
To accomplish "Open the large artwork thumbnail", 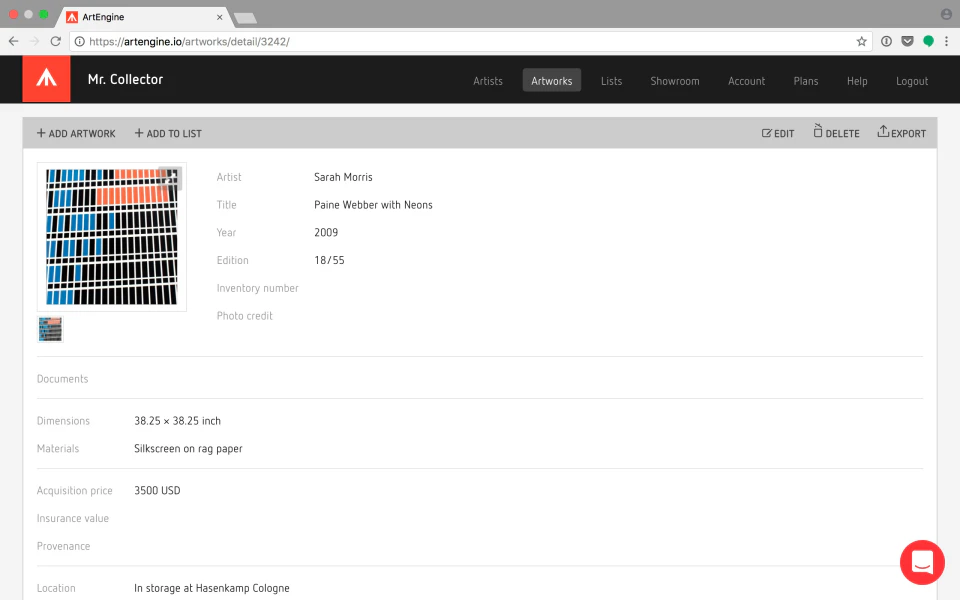I will click(111, 236).
